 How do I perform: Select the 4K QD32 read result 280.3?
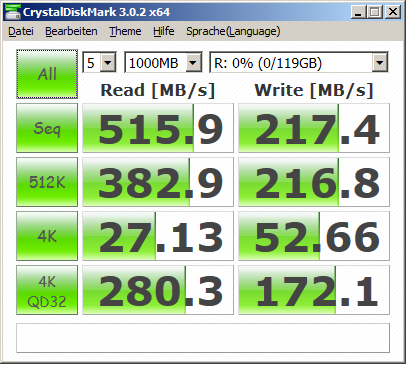[x=158, y=290]
